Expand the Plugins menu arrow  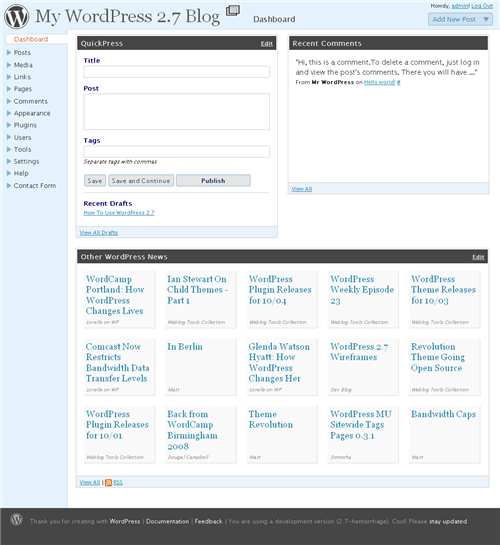pyautogui.click(x=9, y=125)
